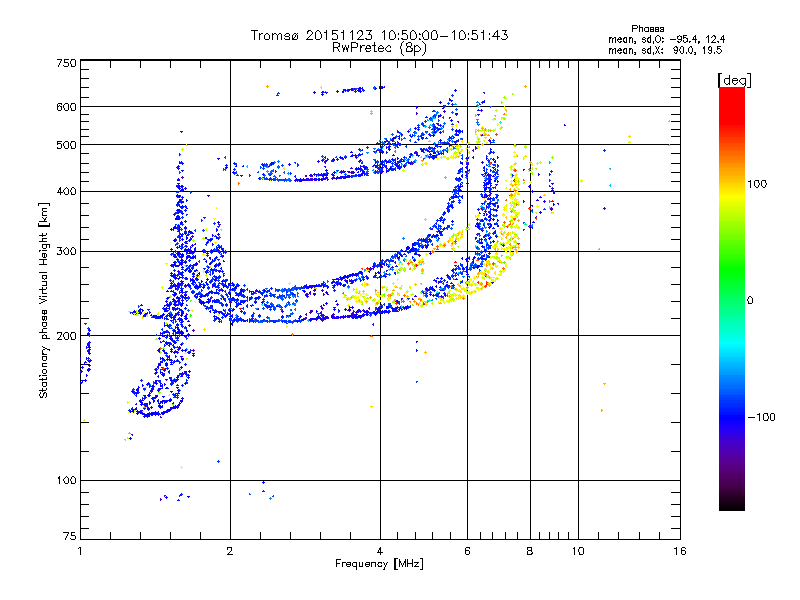800x600 pixels.
Task: Click the rainbow phase colorbar
Action: (732, 298)
